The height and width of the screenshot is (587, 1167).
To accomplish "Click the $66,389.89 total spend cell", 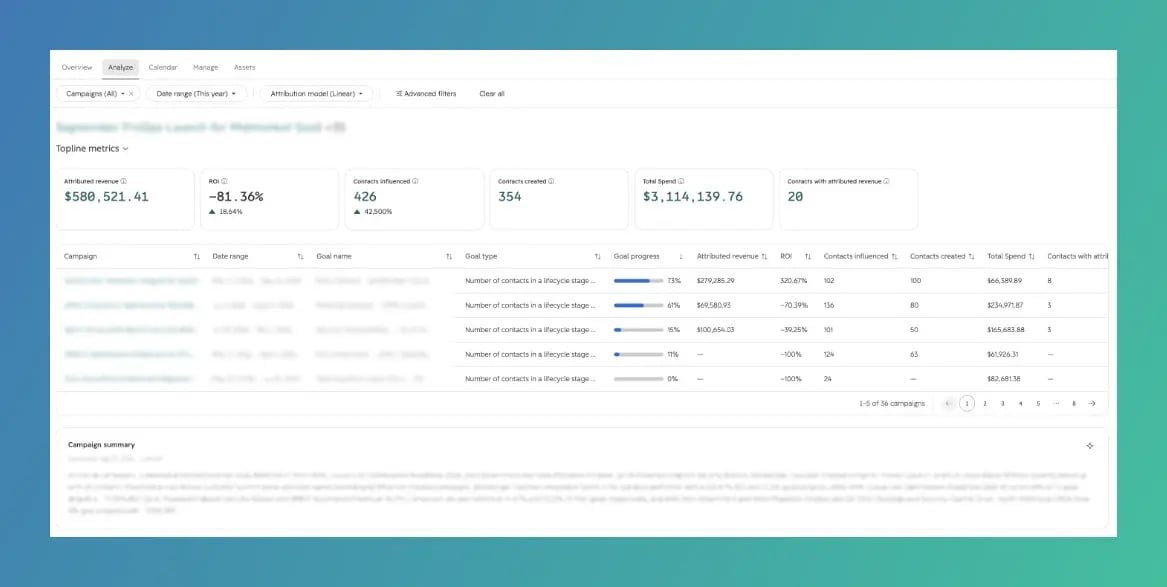I will tap(1004, 281).
